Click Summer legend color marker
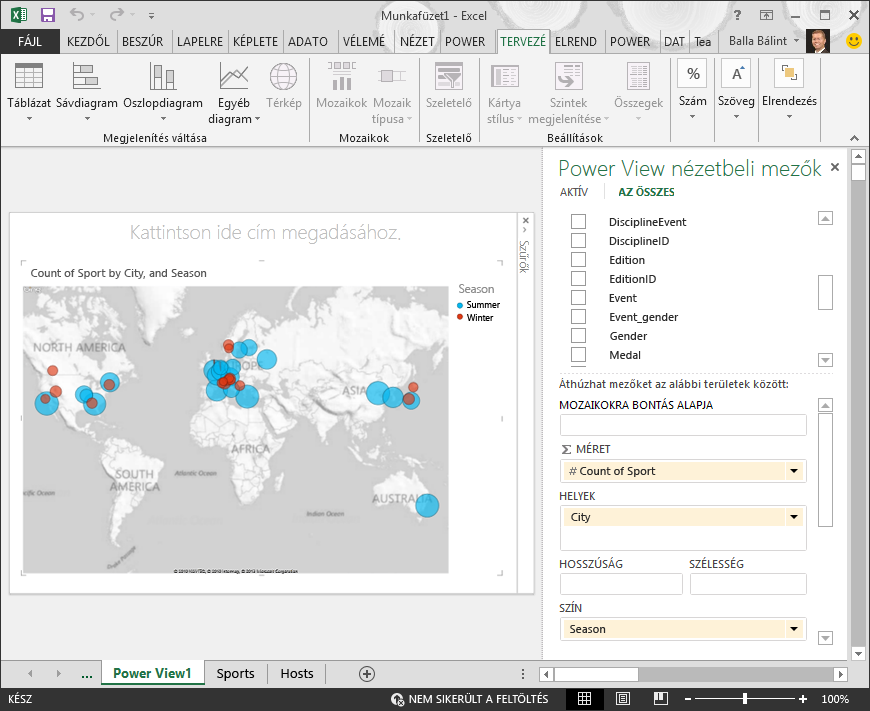This screenshot has width=870, height=711. point(460,305)
